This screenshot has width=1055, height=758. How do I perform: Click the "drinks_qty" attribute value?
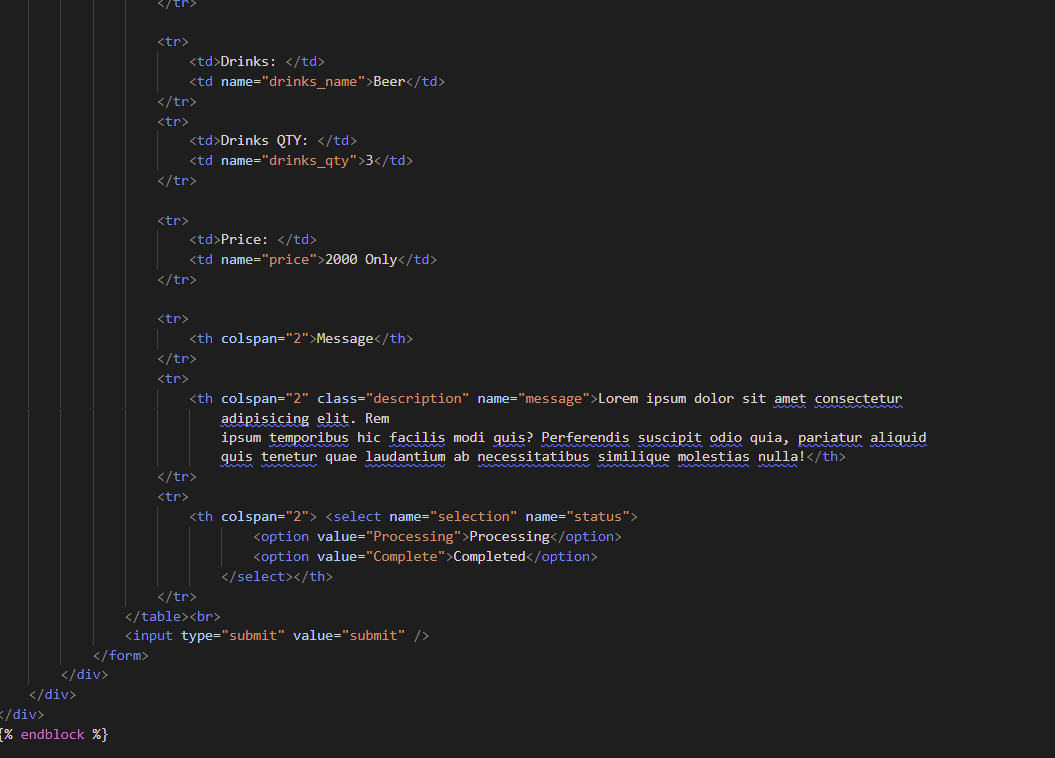click(309, 161)
